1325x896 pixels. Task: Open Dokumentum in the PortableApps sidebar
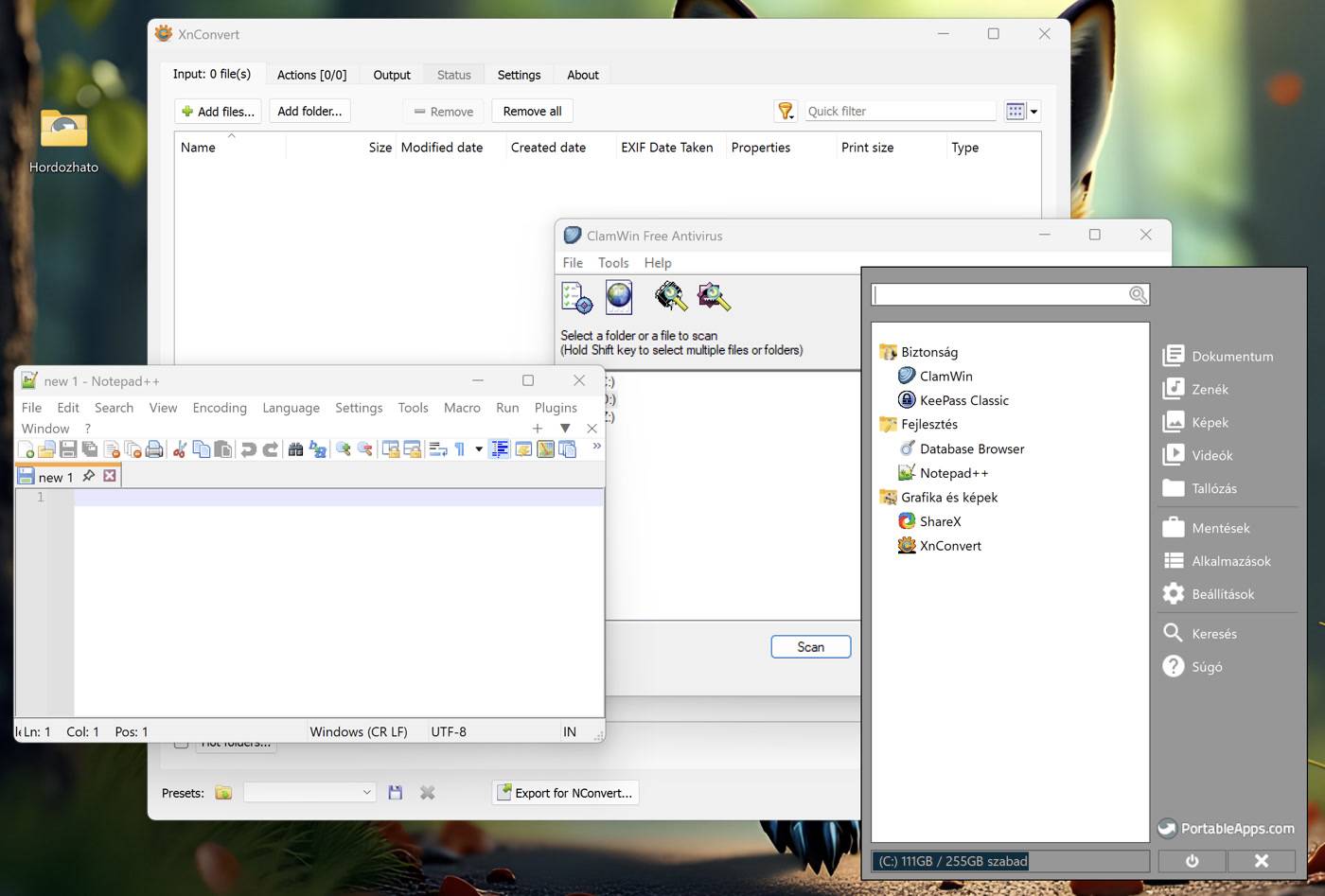1218,356
